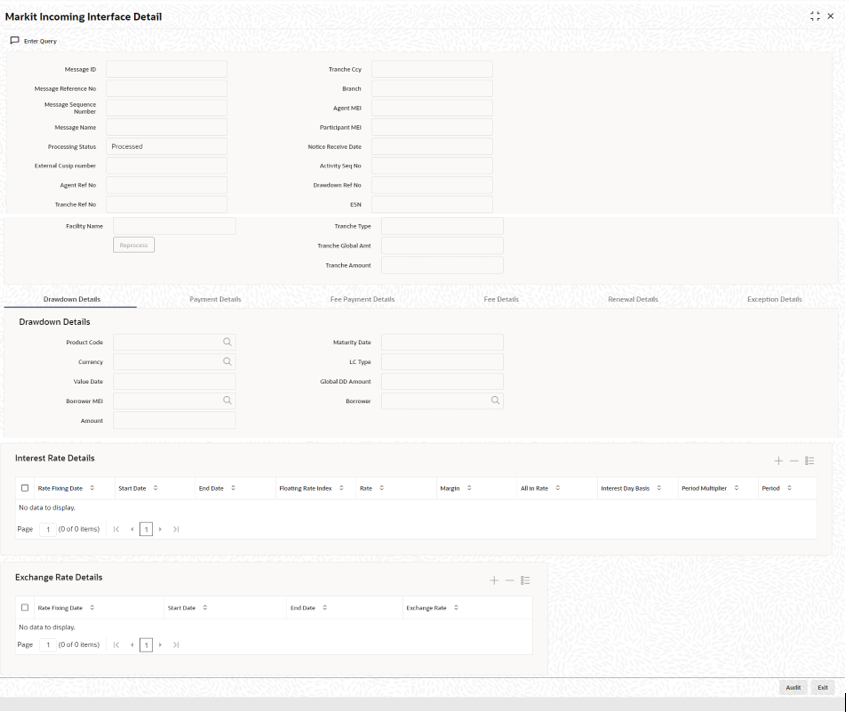Open the Product Code lookup search icon
Viewport: 849px width, 713px height.
click(227, 342)
